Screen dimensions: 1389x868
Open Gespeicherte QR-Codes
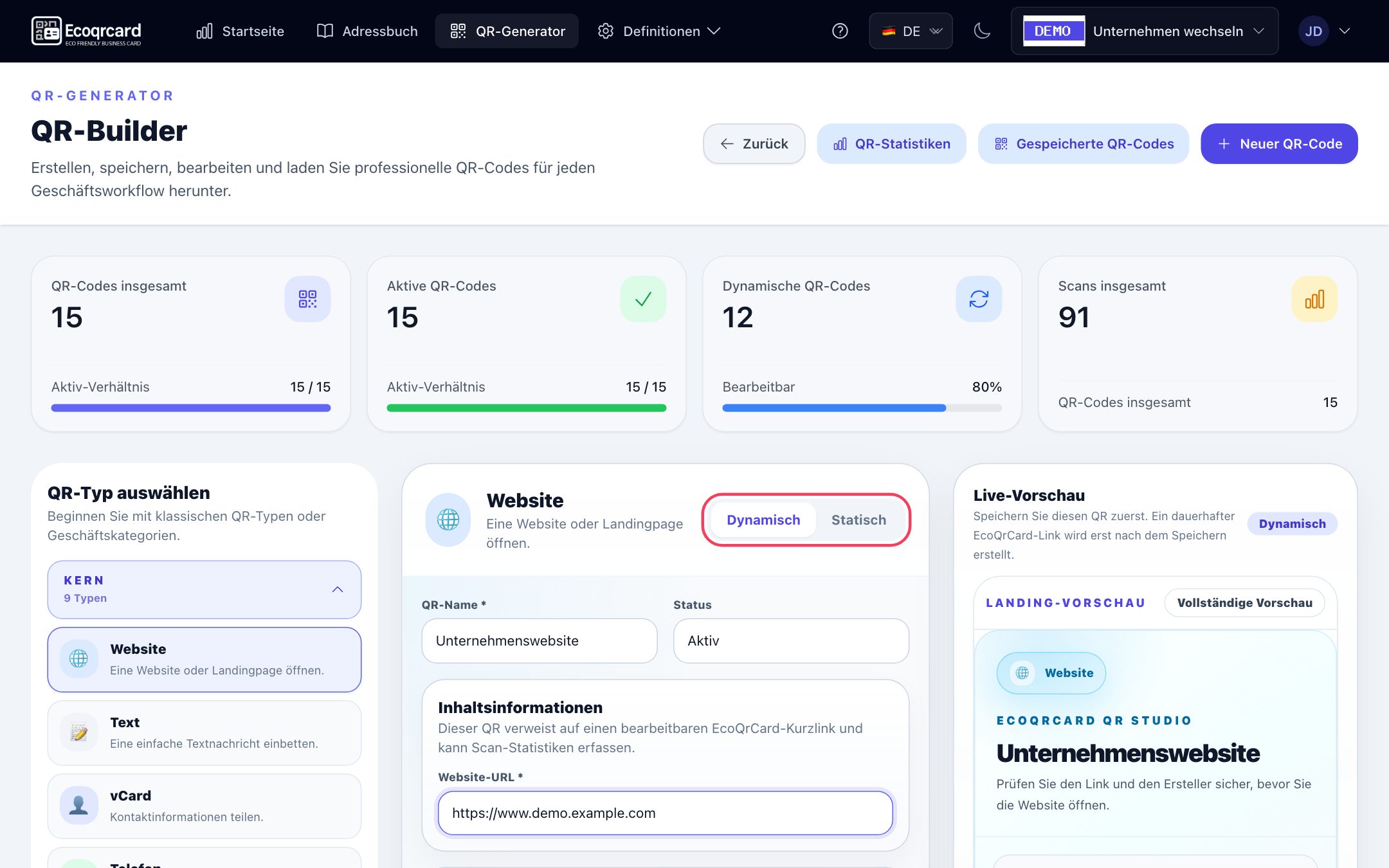[x=1084, y=143]
